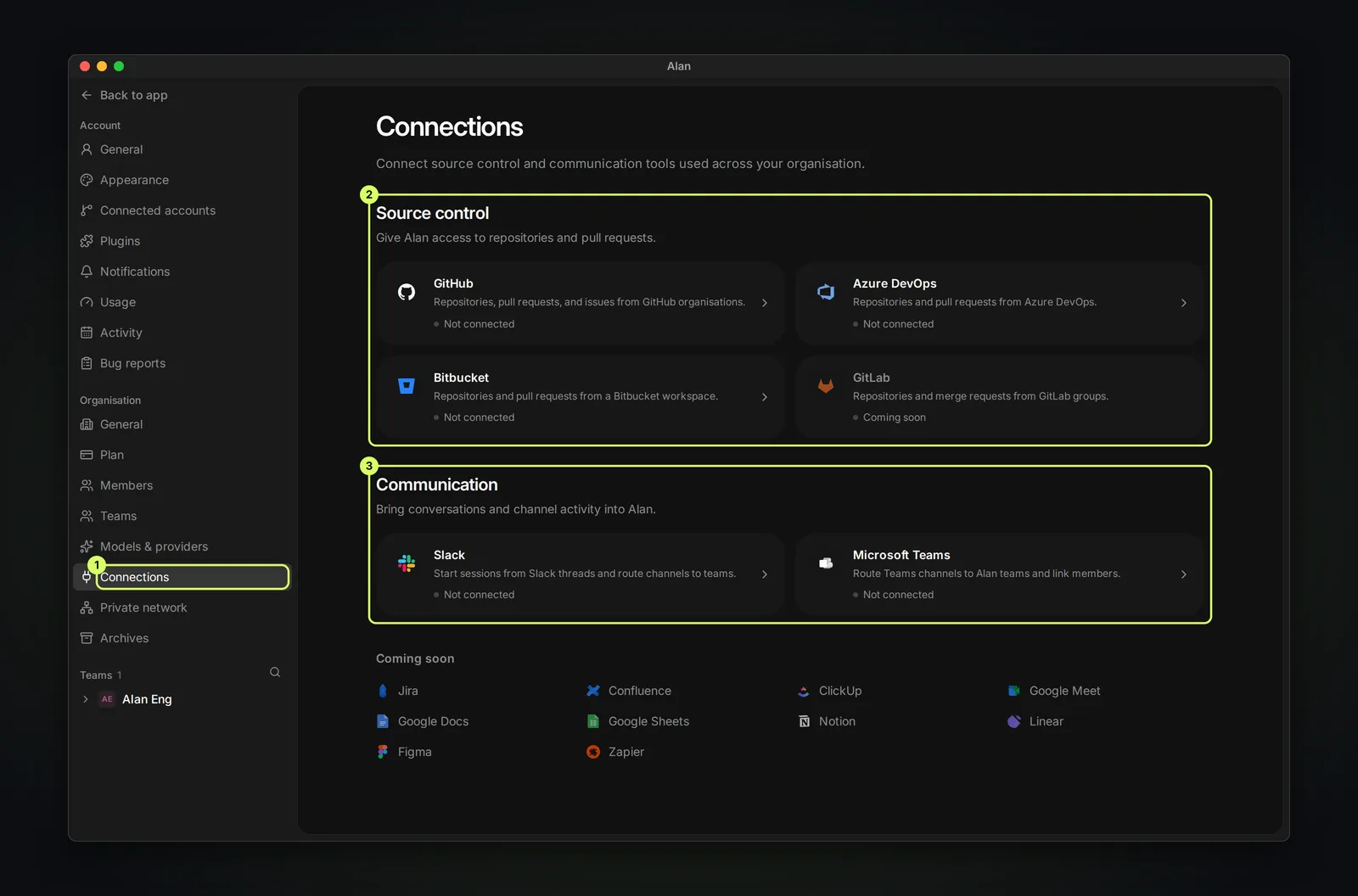Open Activity page in sidebar
The height and width of the screenshot is (896, 1358).
click(182, 333)
